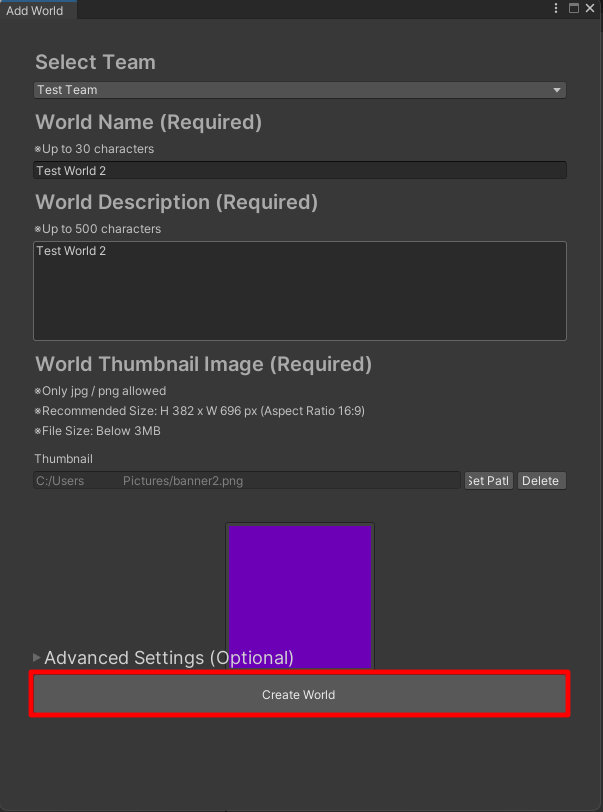603x812 pixels.
Task: Click the World Name input field
Action: (300, 170)
